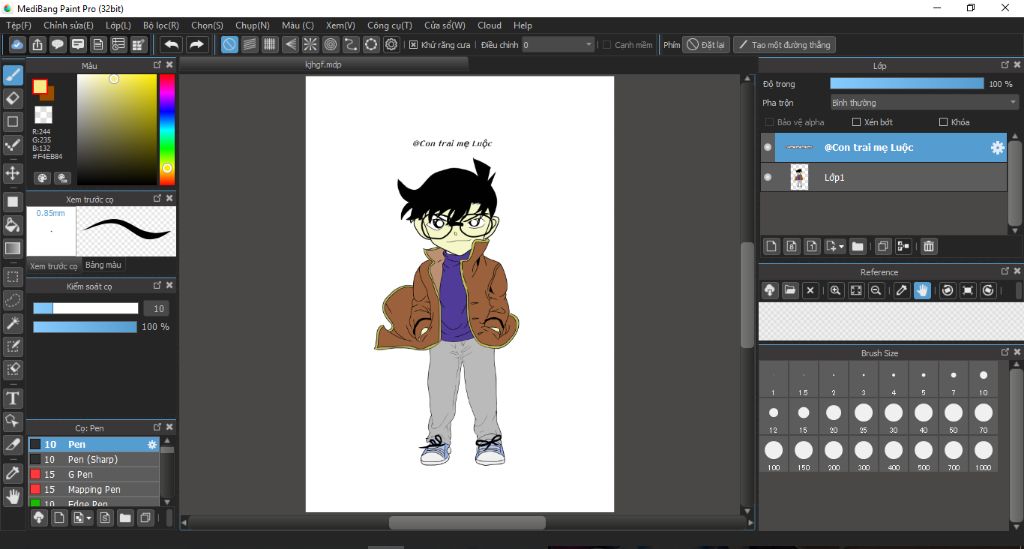Viewport: 1024px width, 549px height.
Task: Open Chỉnh sửa(E) menu
Action: [69, 25]
